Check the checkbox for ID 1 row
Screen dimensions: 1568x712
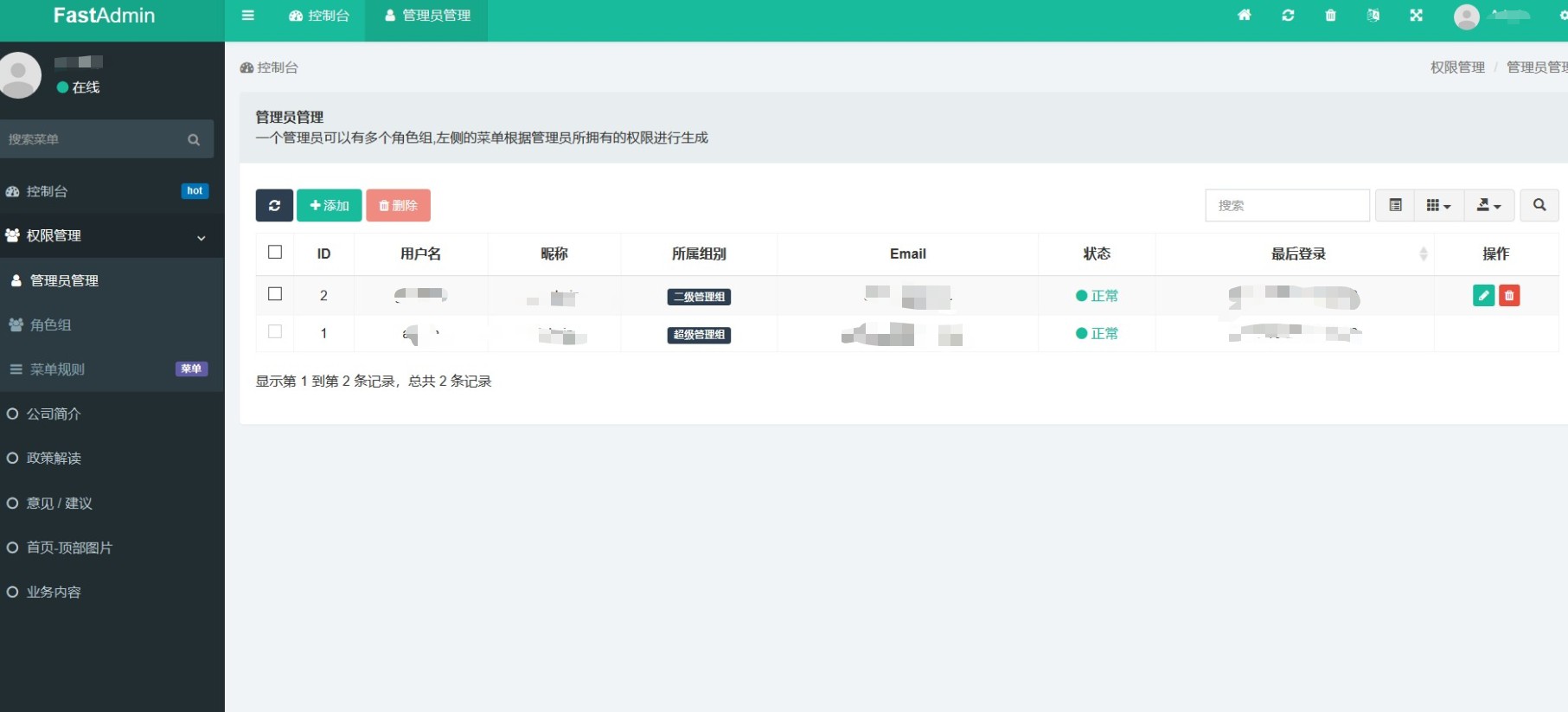275,331
